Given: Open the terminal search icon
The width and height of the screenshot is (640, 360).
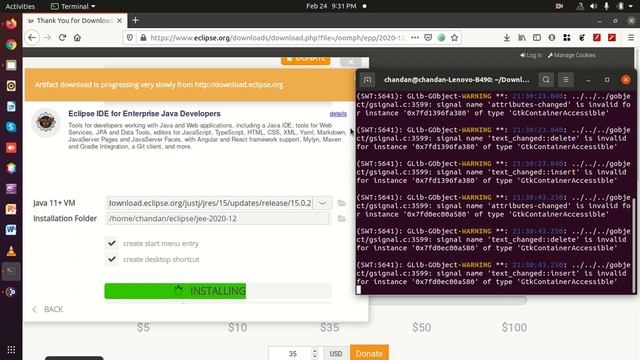Looking at the screenshot, I should 546,80.
